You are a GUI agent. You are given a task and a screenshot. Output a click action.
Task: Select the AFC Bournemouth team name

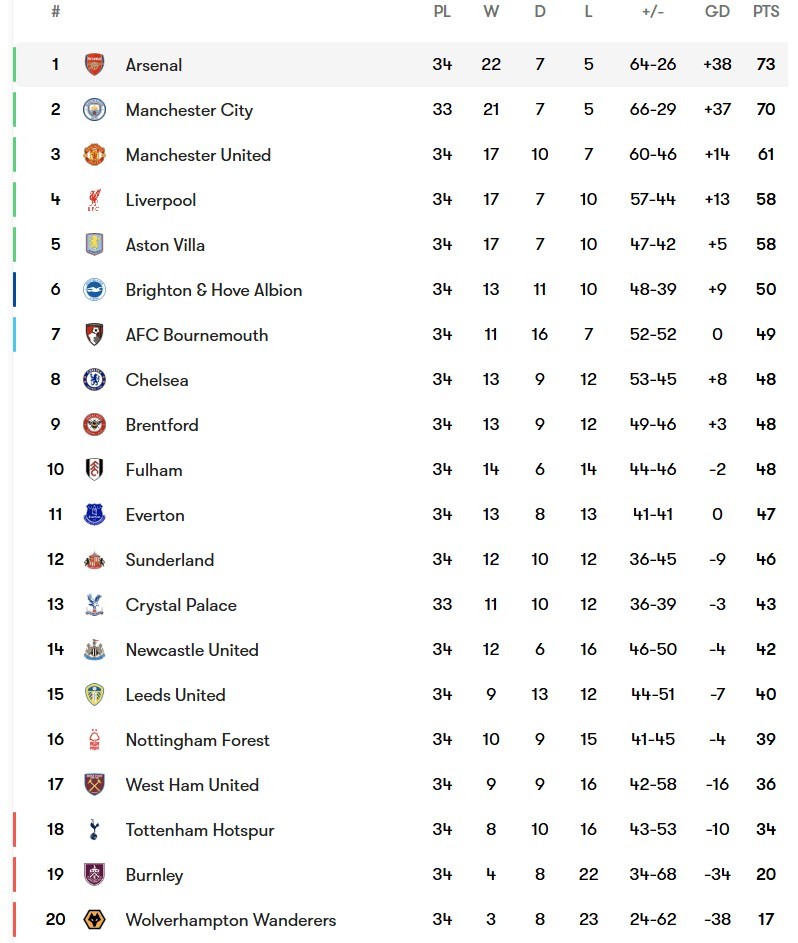[196, 335]
